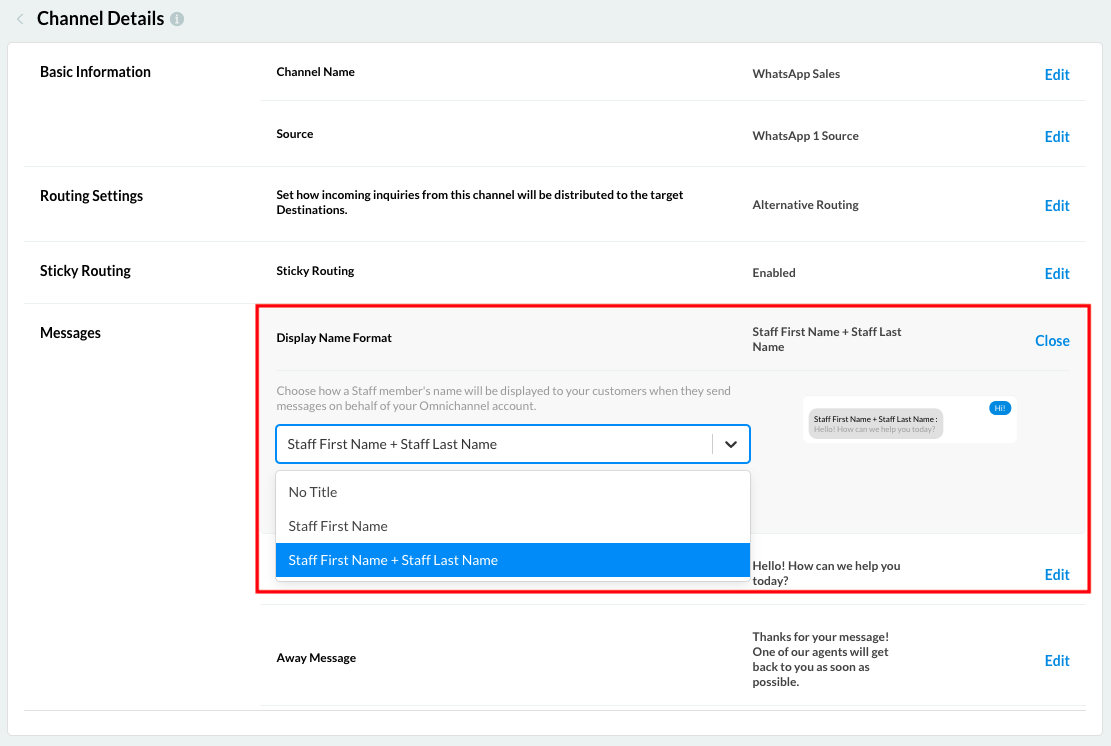Click the gray preview message bubble
Image resolution: width=1111 pixels, height=746 pixels.
[876, 424]
